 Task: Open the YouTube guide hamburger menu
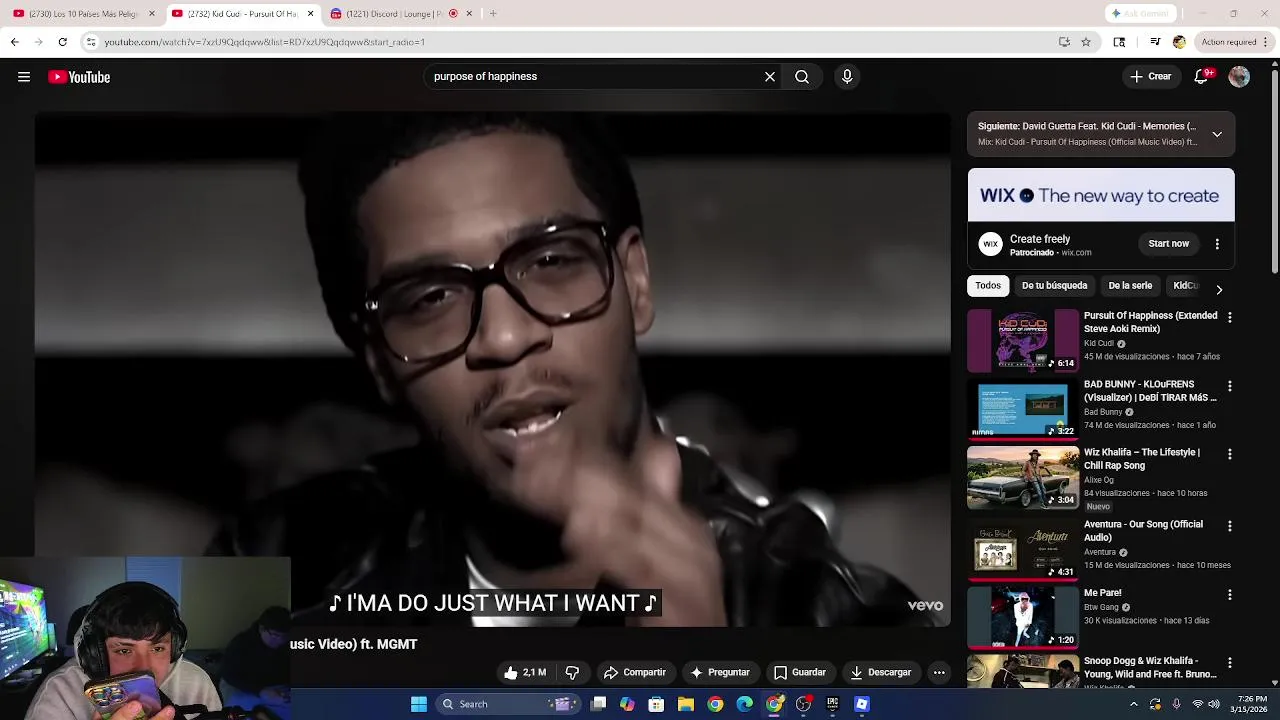[24, 77]
